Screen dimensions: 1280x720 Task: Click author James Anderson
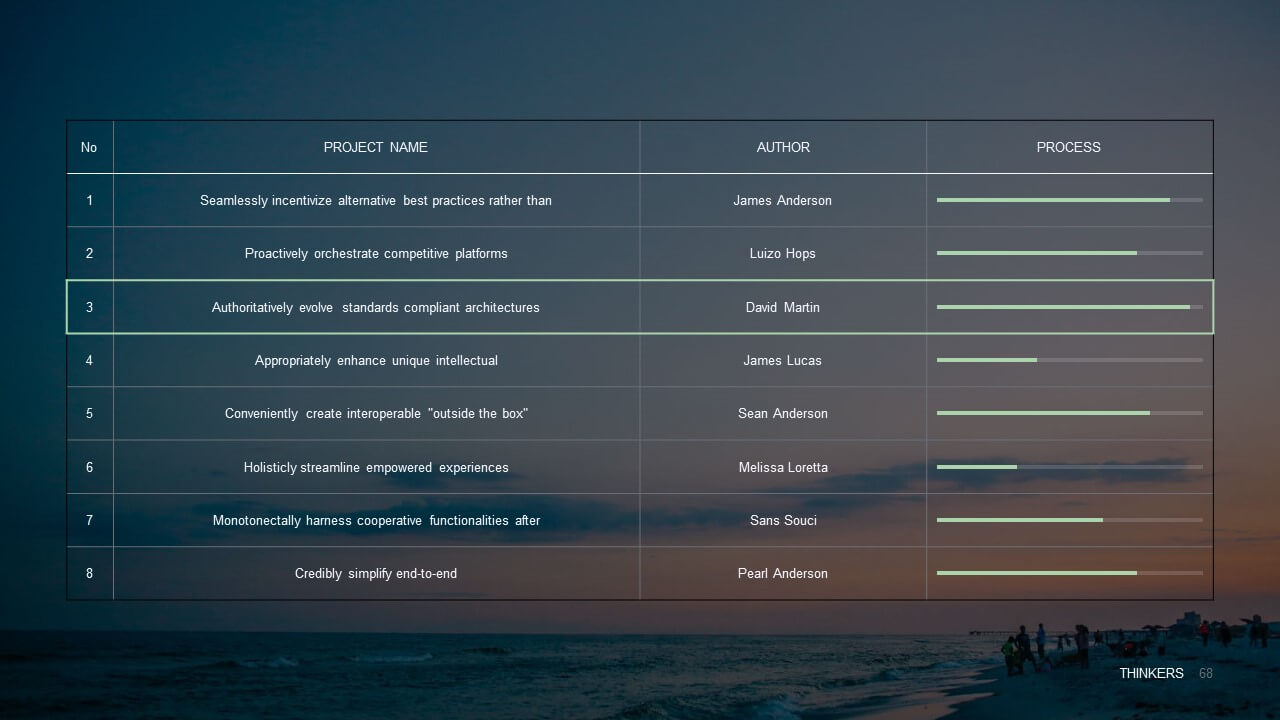(x=782, y=200)
